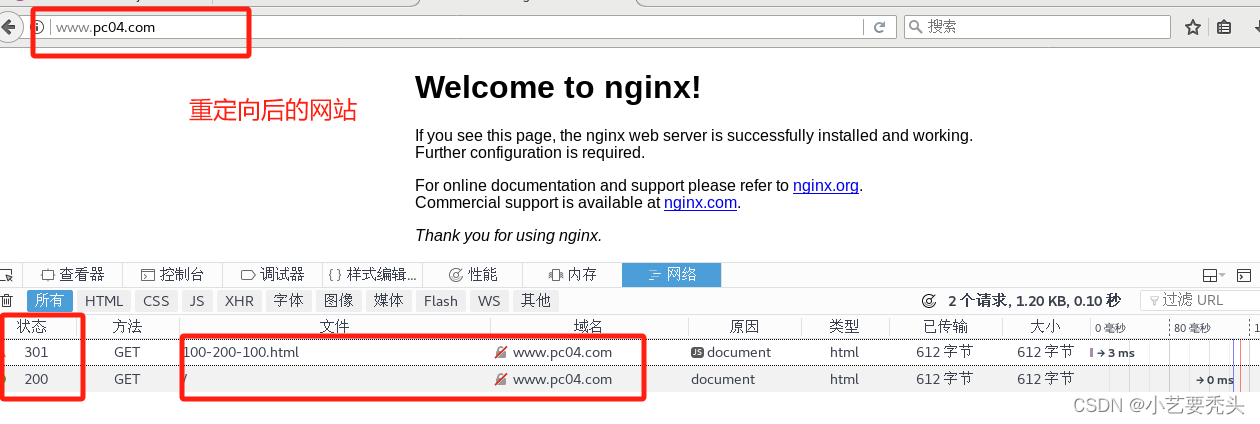1260x424 pixels.
Task: Open devtools in a separate window icon
Action: click(x=1244, y=275)
